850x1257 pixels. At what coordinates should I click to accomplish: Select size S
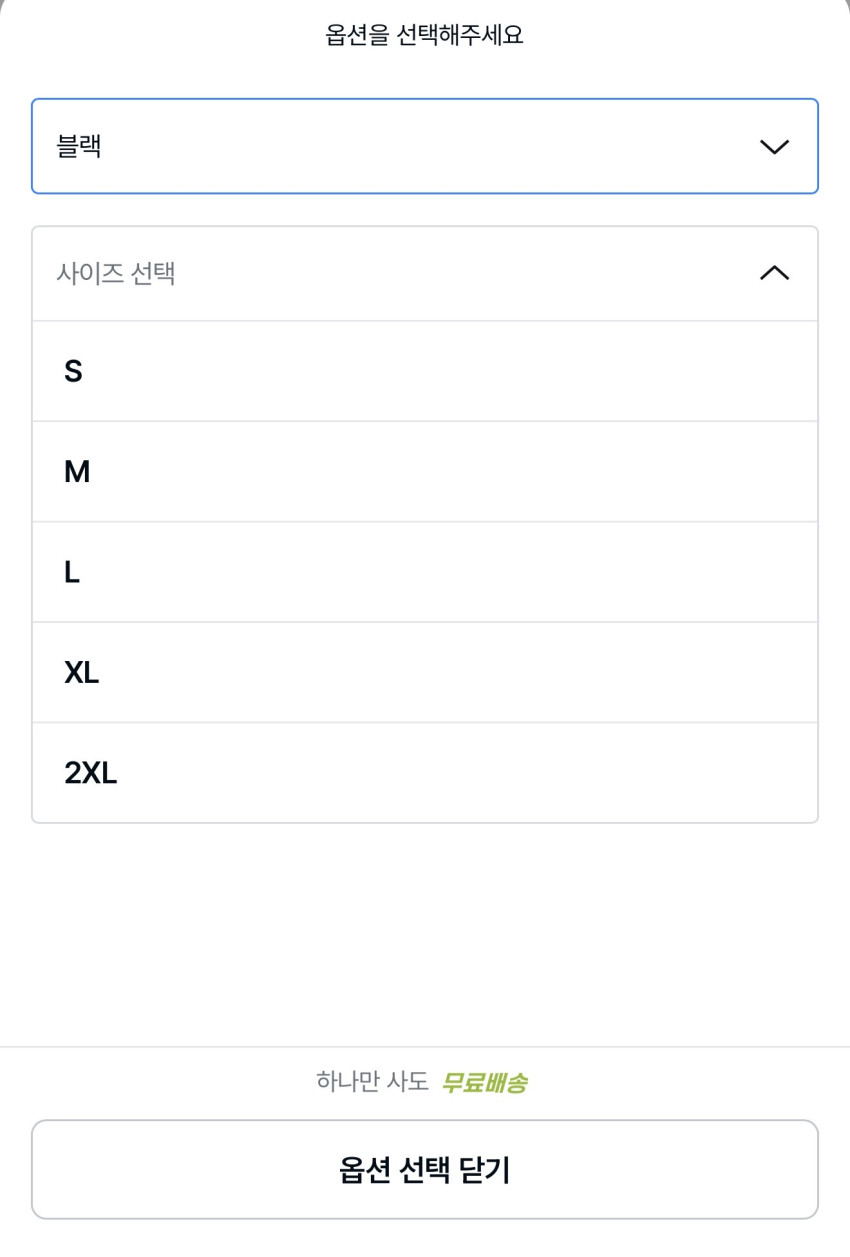[x=73, y=372]
